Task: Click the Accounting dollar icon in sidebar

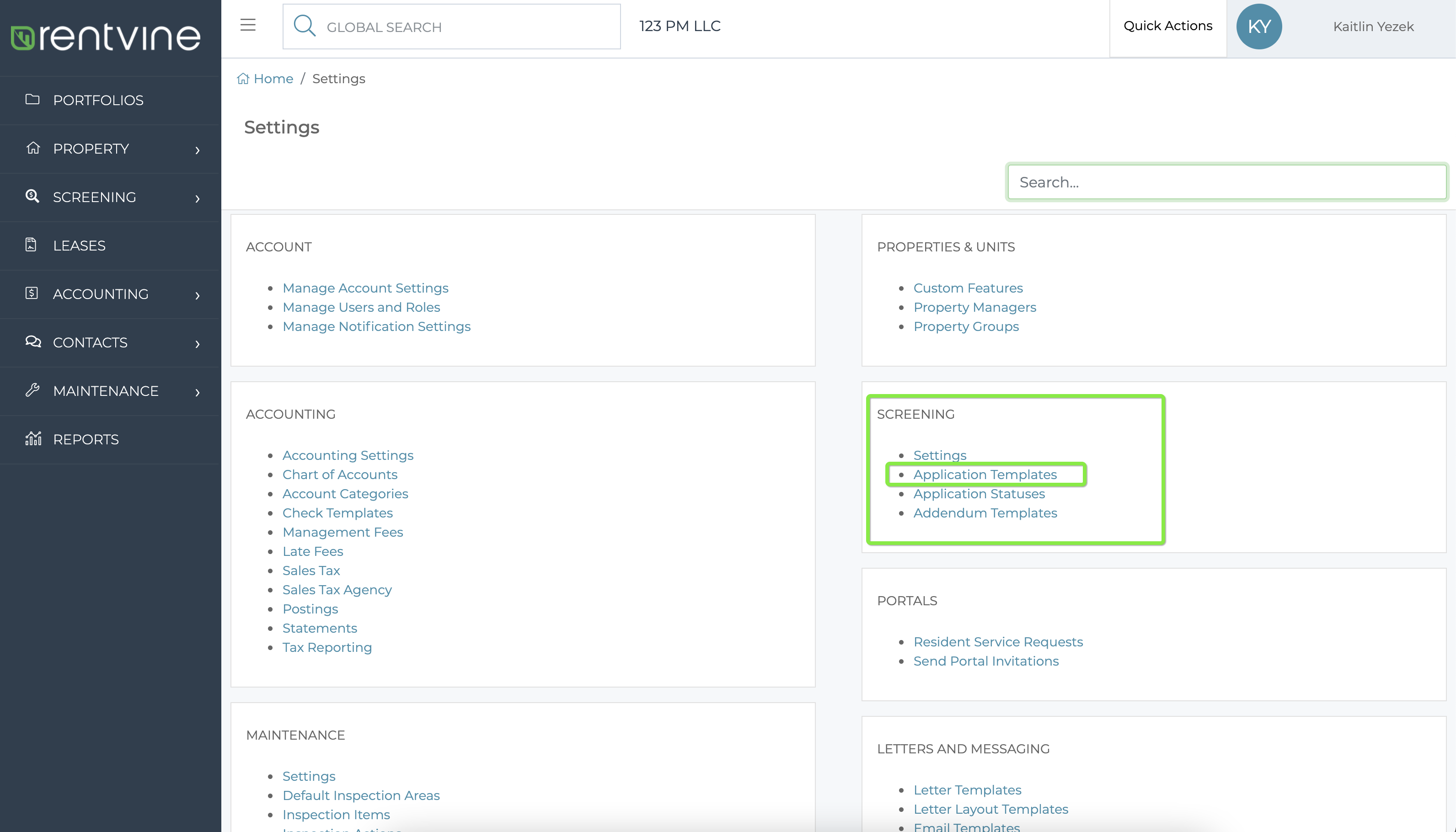Action: click(32, 293)
